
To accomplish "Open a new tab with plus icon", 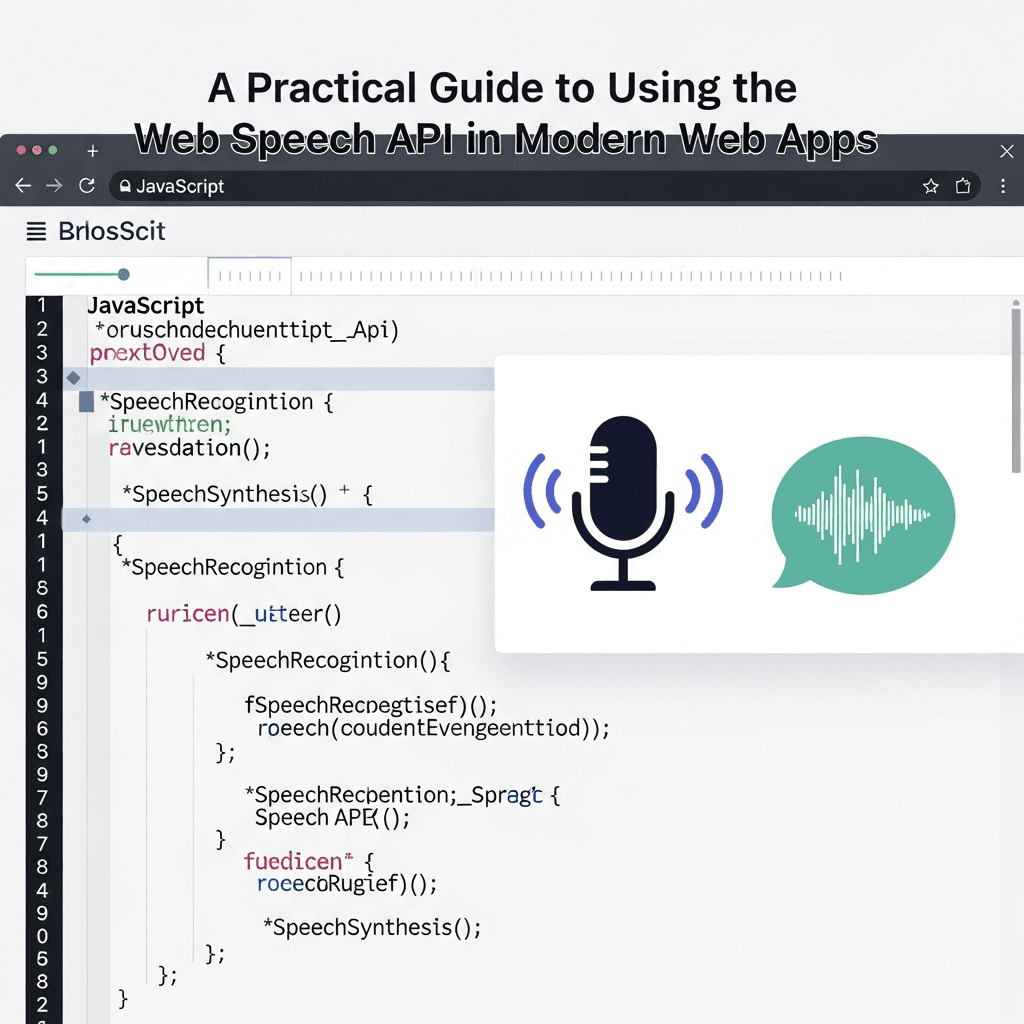I will [93, 151].
